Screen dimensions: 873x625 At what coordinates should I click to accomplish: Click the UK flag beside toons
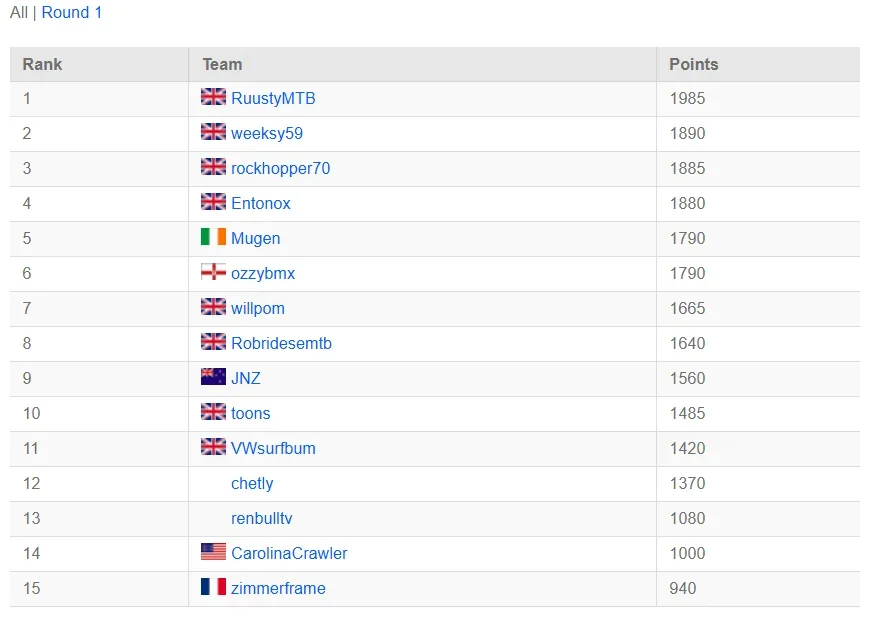[x=213, y=412]
